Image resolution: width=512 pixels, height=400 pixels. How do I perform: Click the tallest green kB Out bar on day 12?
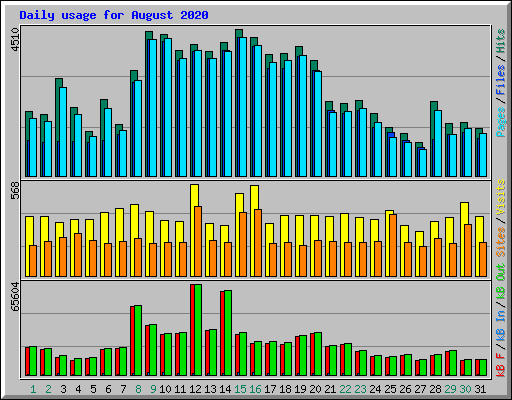(x=198, y=330)
